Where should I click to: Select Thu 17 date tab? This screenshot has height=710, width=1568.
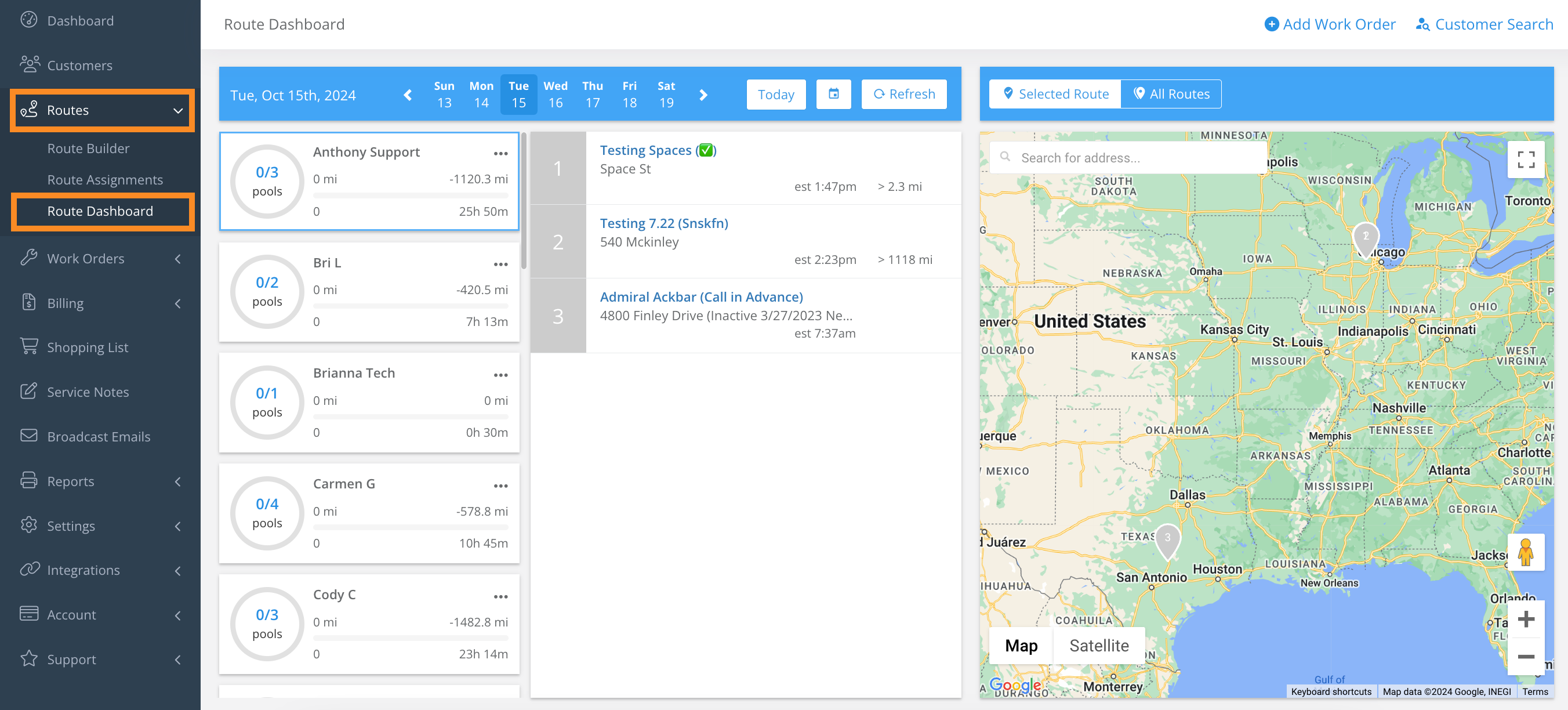(593, 95)
